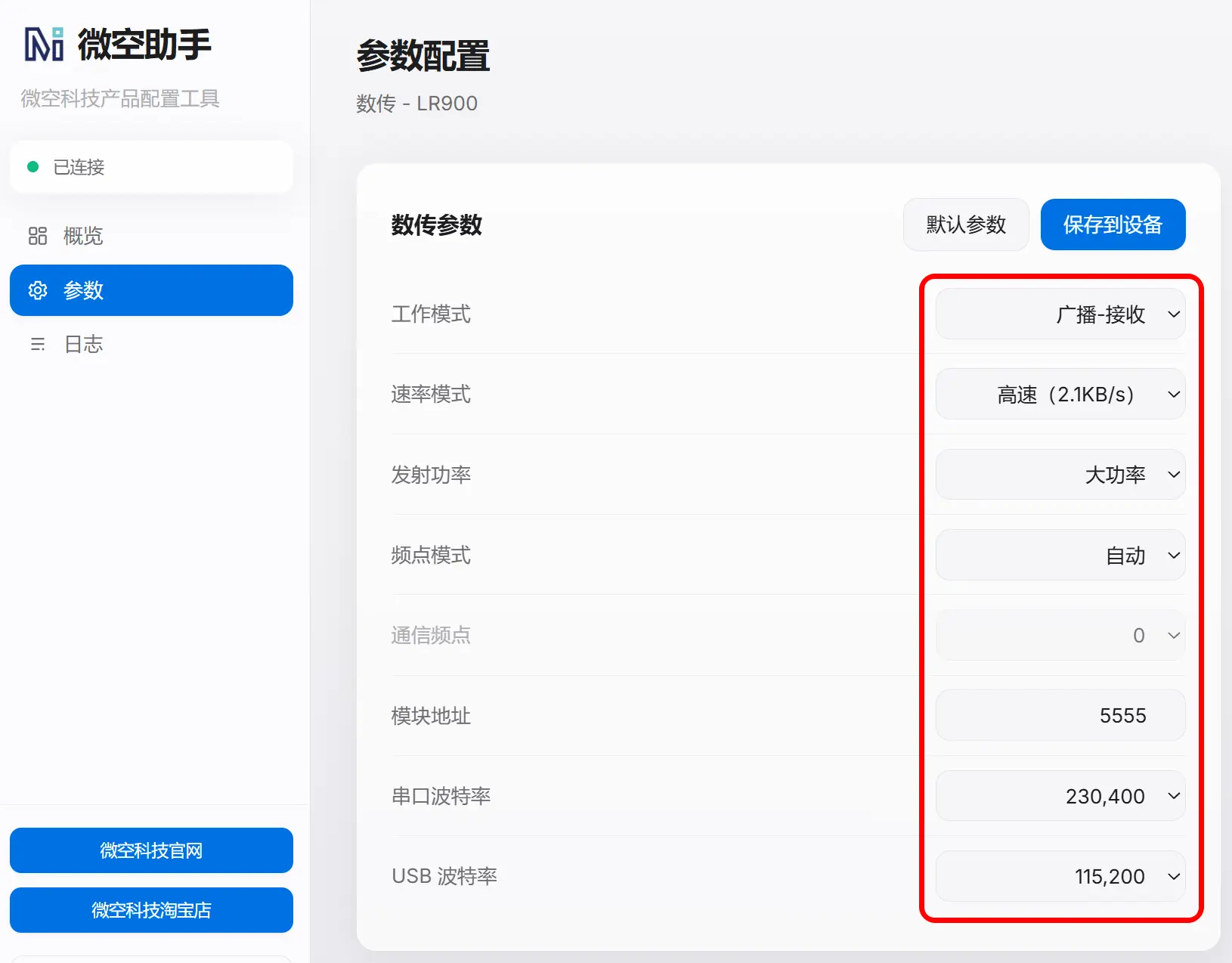The image size is (1232, 963).
Task: Click the 微空助手 logo icon
Action: (45, 44)
